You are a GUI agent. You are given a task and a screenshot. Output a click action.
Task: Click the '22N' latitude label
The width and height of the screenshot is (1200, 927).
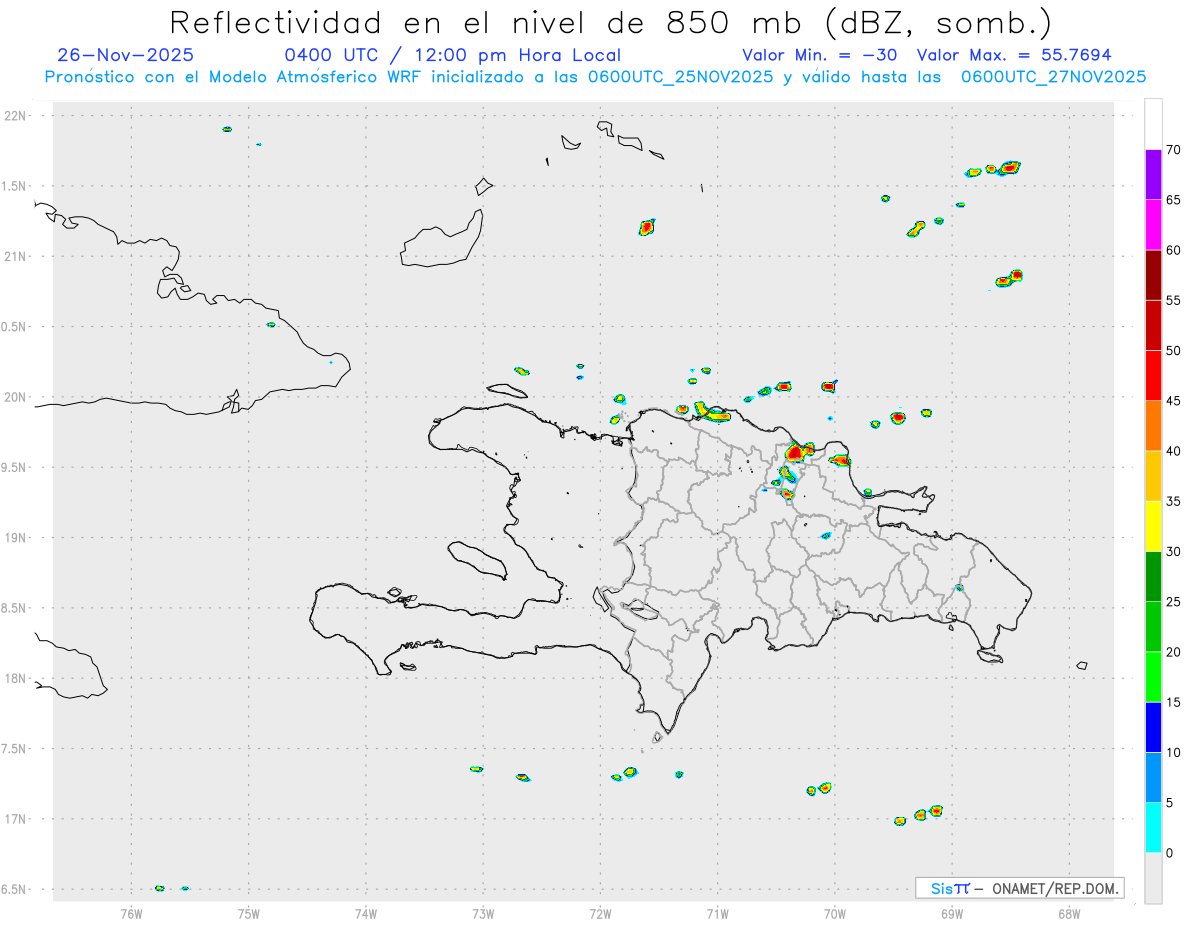[x=17, y=116]
